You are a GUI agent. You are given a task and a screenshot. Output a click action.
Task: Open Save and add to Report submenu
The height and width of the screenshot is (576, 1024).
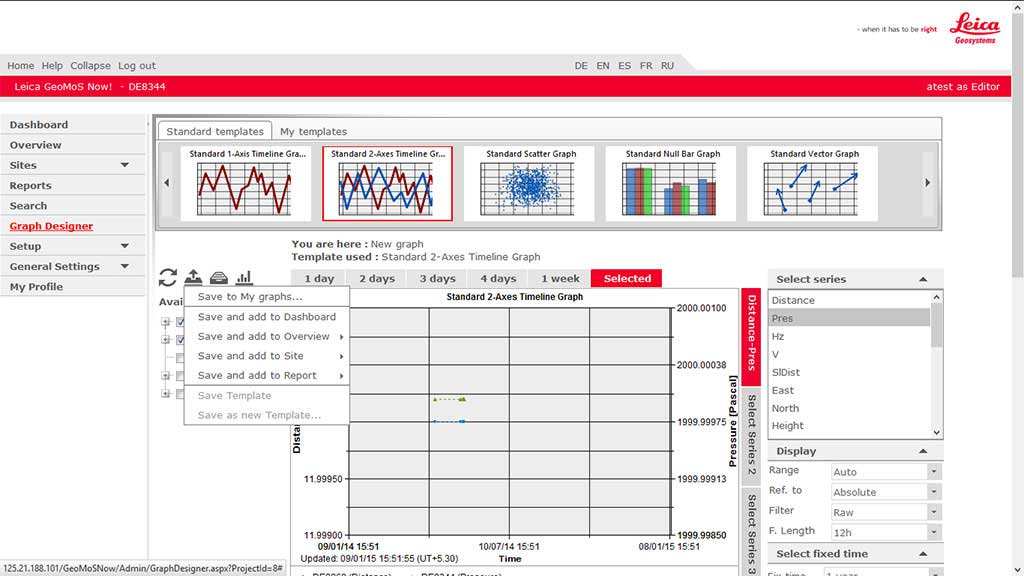pyautogui.click(x=266, y=376)
